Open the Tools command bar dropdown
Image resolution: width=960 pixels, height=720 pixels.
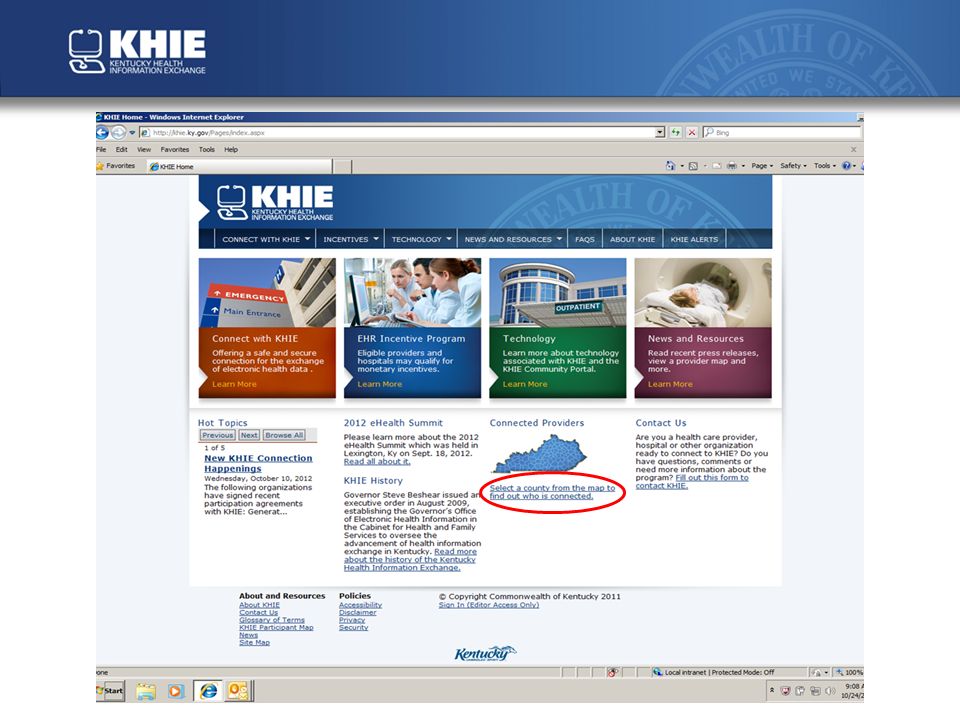[x=825, y=166]
